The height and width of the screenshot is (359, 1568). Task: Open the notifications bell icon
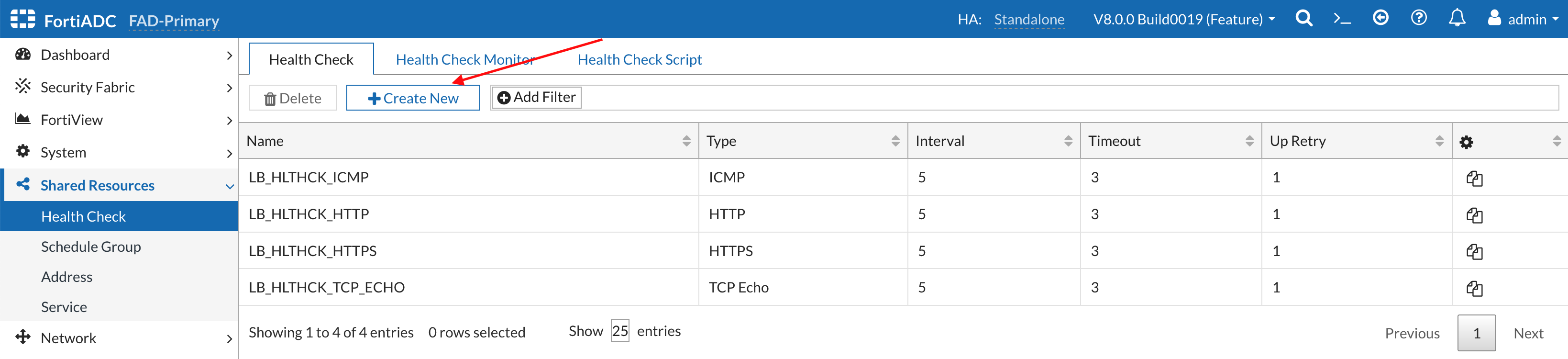pyautogui.click(x=1457, y=18)
